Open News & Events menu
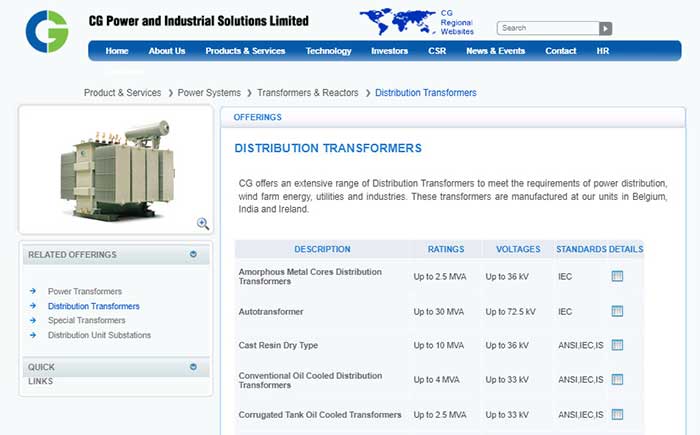700x435 pixels. click(x=496, y=51)
